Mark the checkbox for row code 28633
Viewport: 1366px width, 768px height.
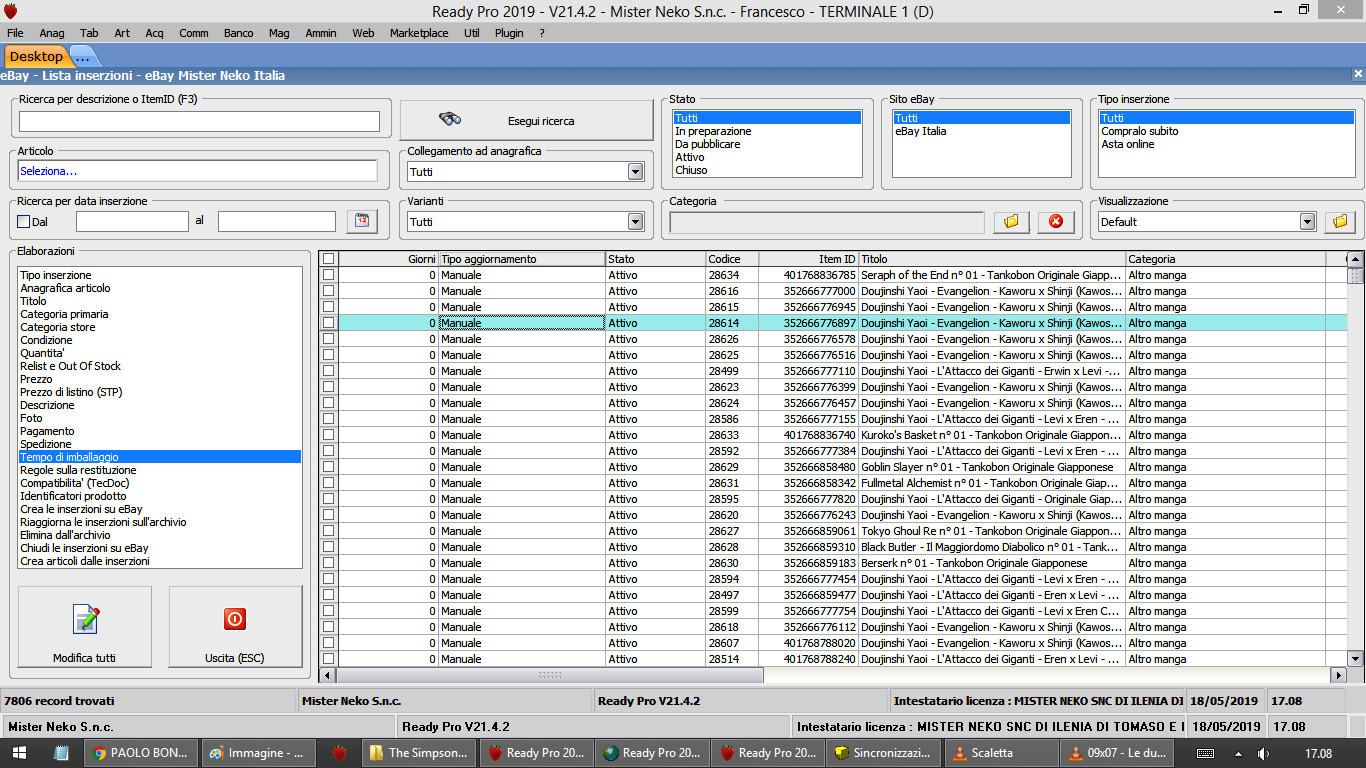328,435
